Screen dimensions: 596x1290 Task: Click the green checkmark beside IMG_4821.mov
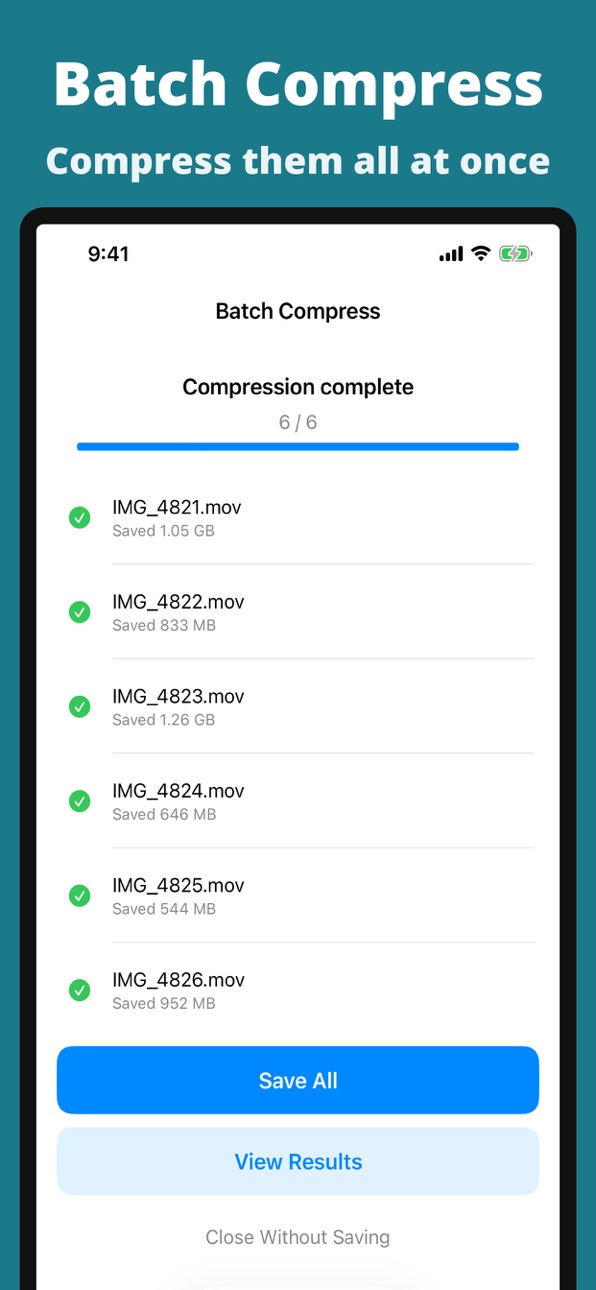pyautogui.click(x=79, y=518)
